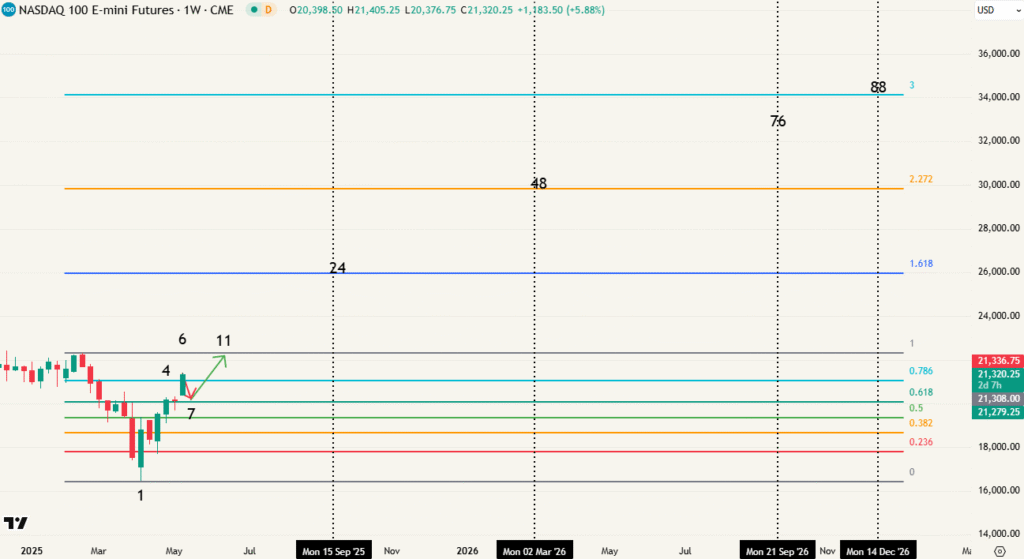Select the 1.618 Fibonacci level label
The height and width of the screenshot is (559, 1024).
pos(921,264)
